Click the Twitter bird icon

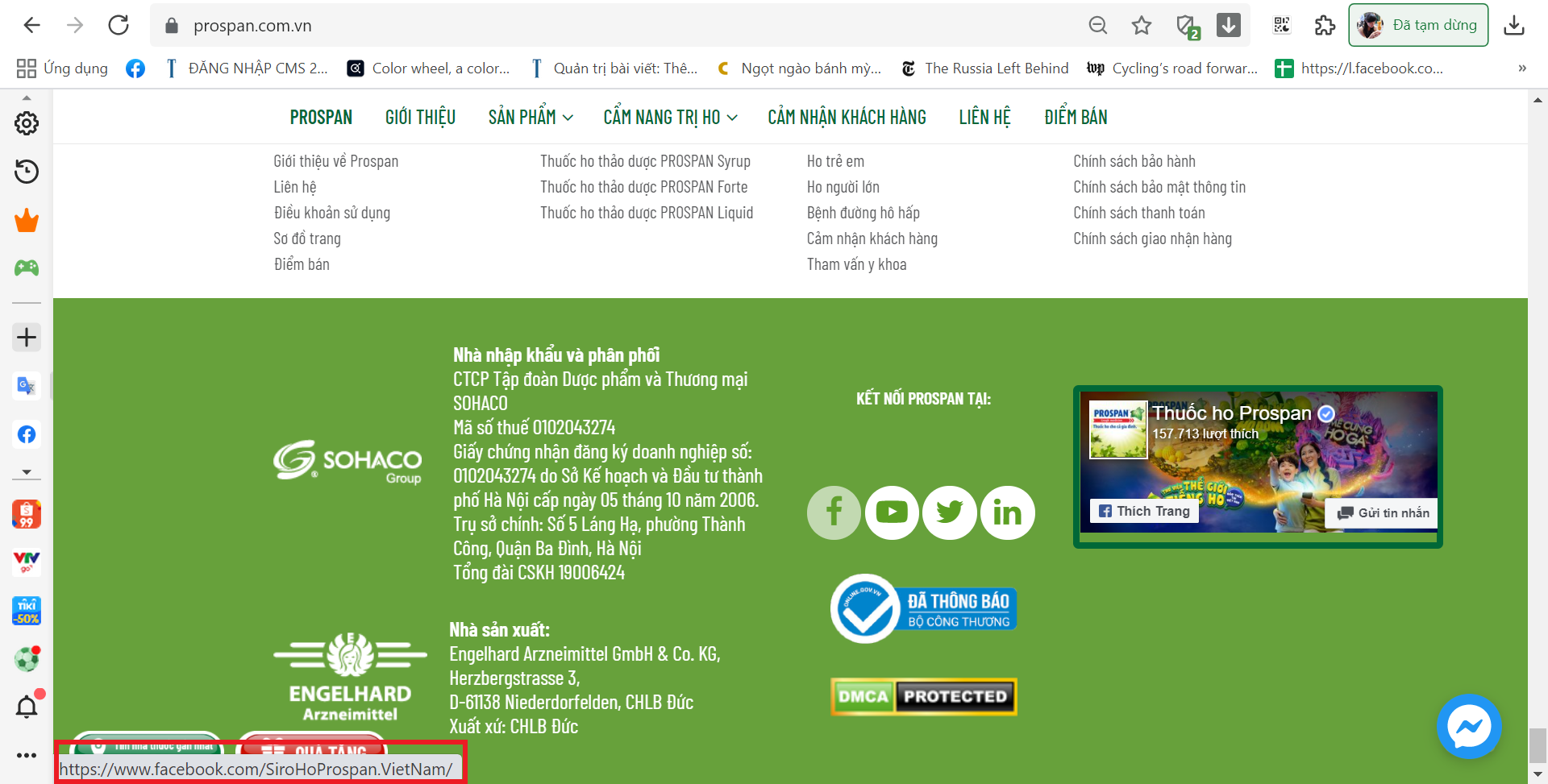click(x=950, y=512)
